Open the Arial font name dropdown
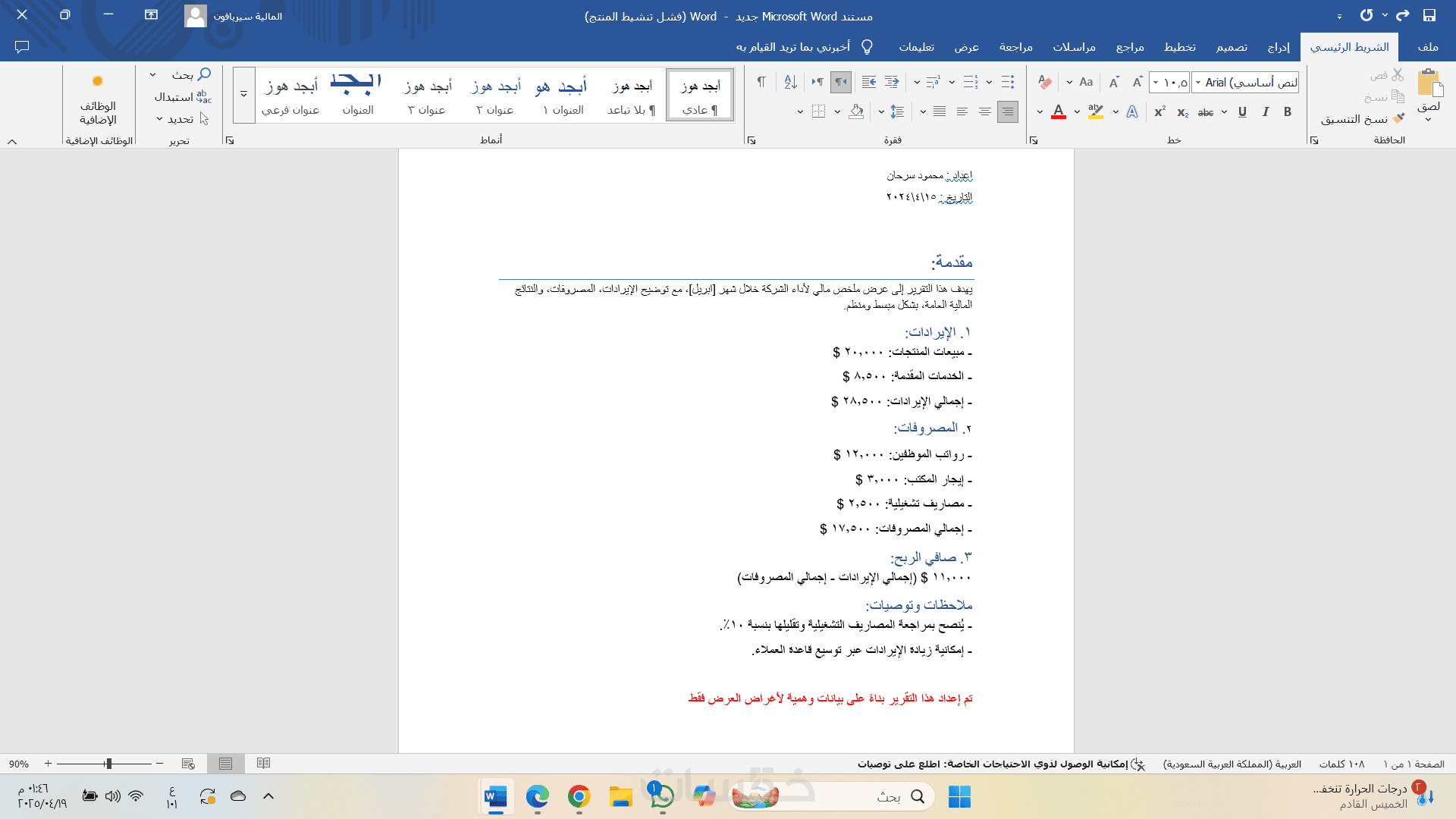Viewport: 1456px width, 819px height. tap(1198, 82)
